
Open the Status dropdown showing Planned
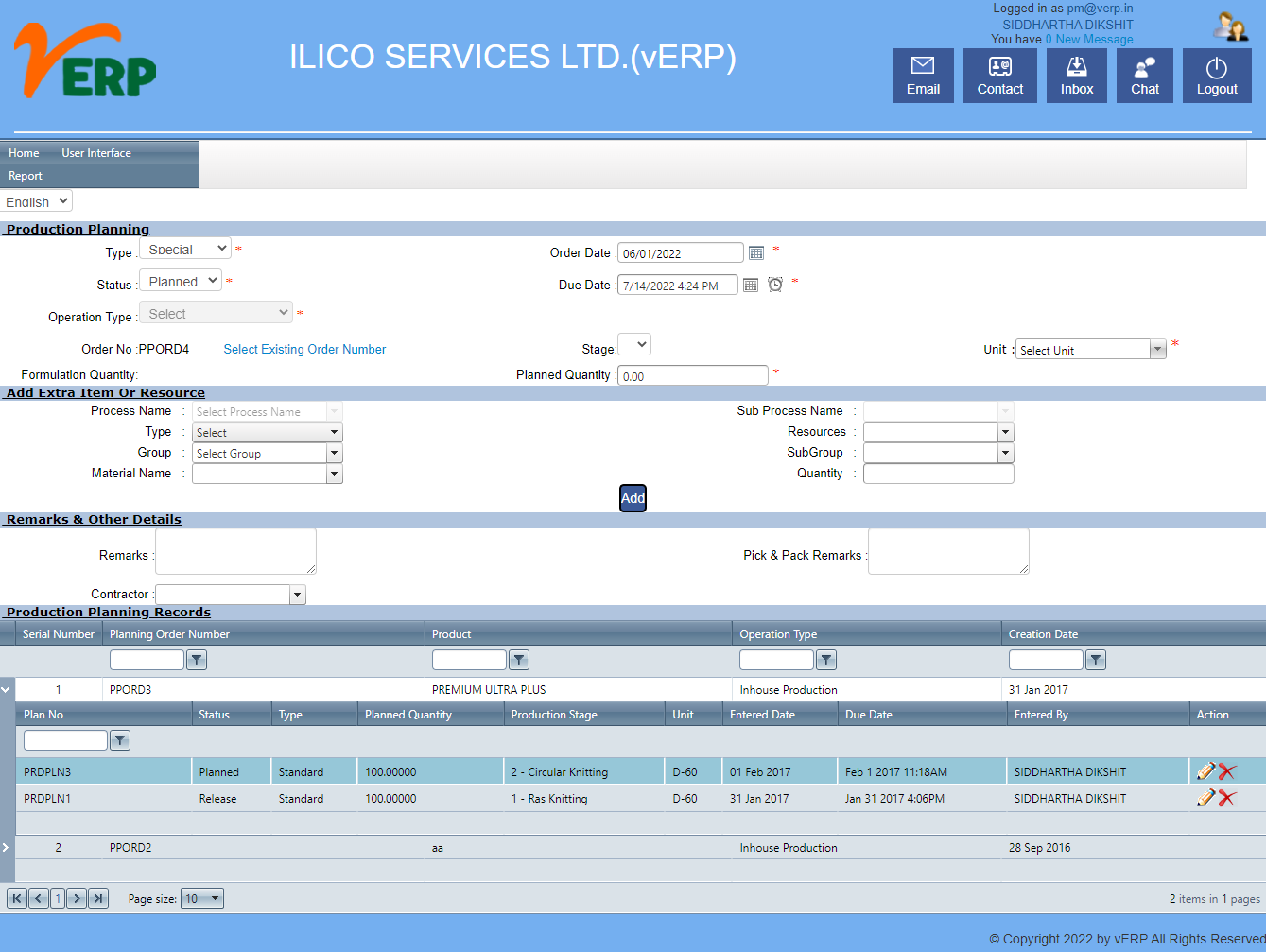tap(181, 281)
